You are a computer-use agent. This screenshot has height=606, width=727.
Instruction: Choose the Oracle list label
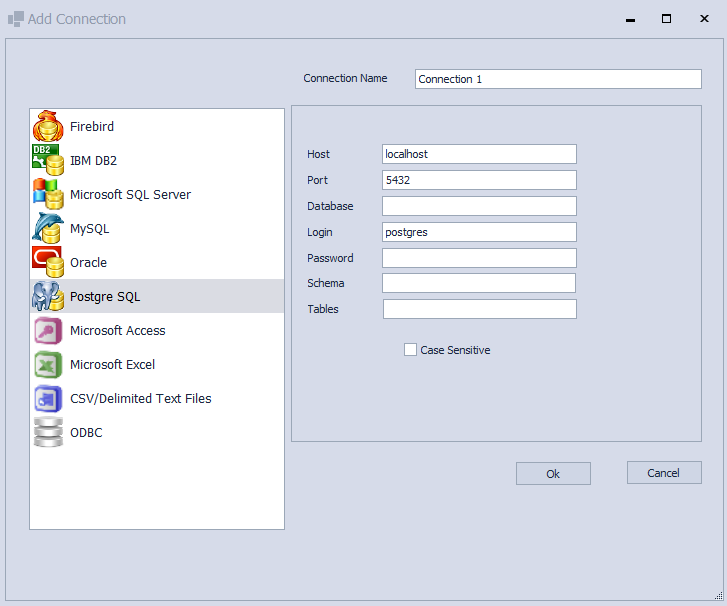pyautogui.click(x=88, y=262)
